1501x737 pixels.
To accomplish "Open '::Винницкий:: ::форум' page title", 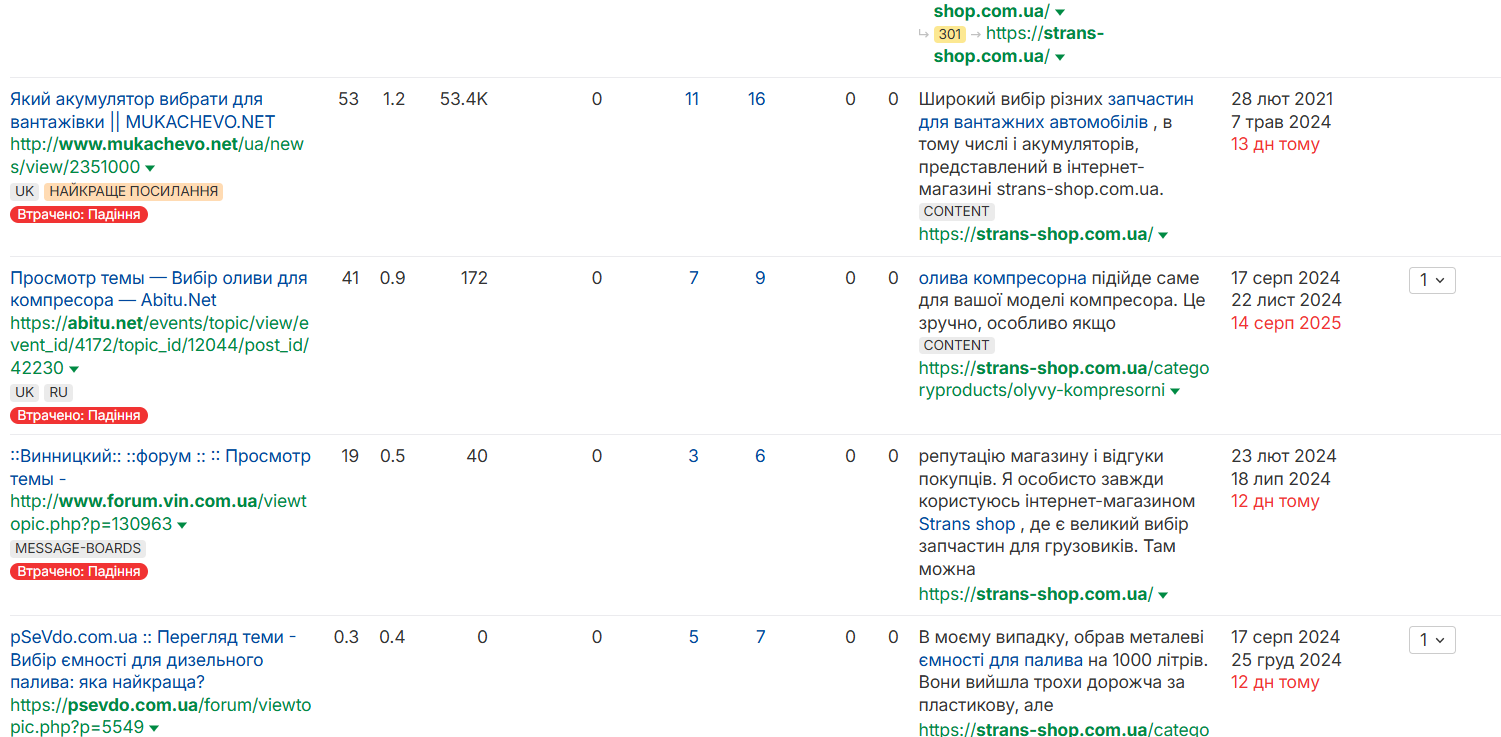I will 160,467.
